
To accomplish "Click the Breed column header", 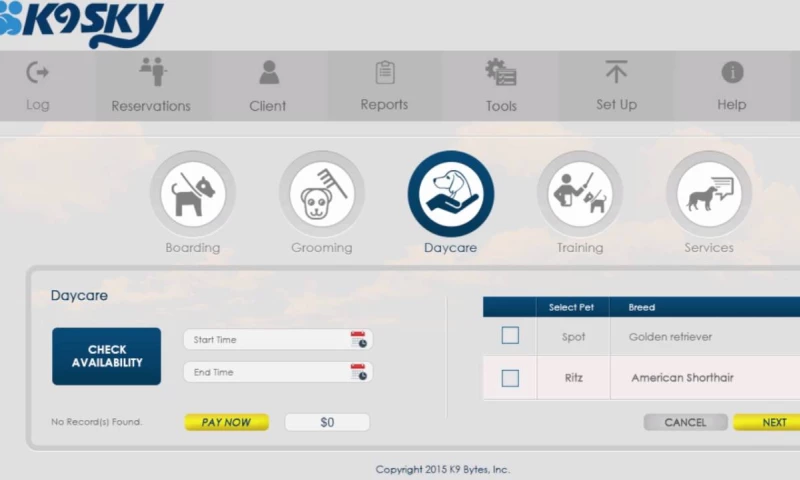I will pos(642,308).
